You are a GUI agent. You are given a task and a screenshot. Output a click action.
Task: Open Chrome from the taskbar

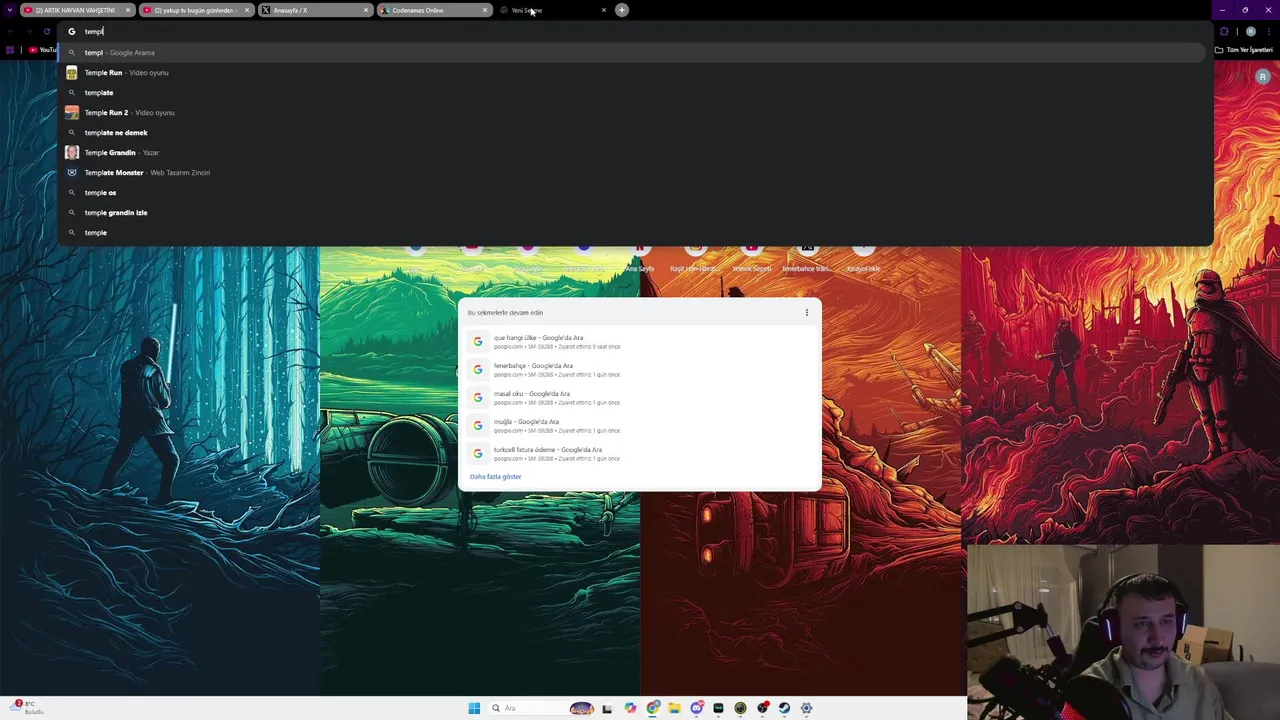coord(652,708)
